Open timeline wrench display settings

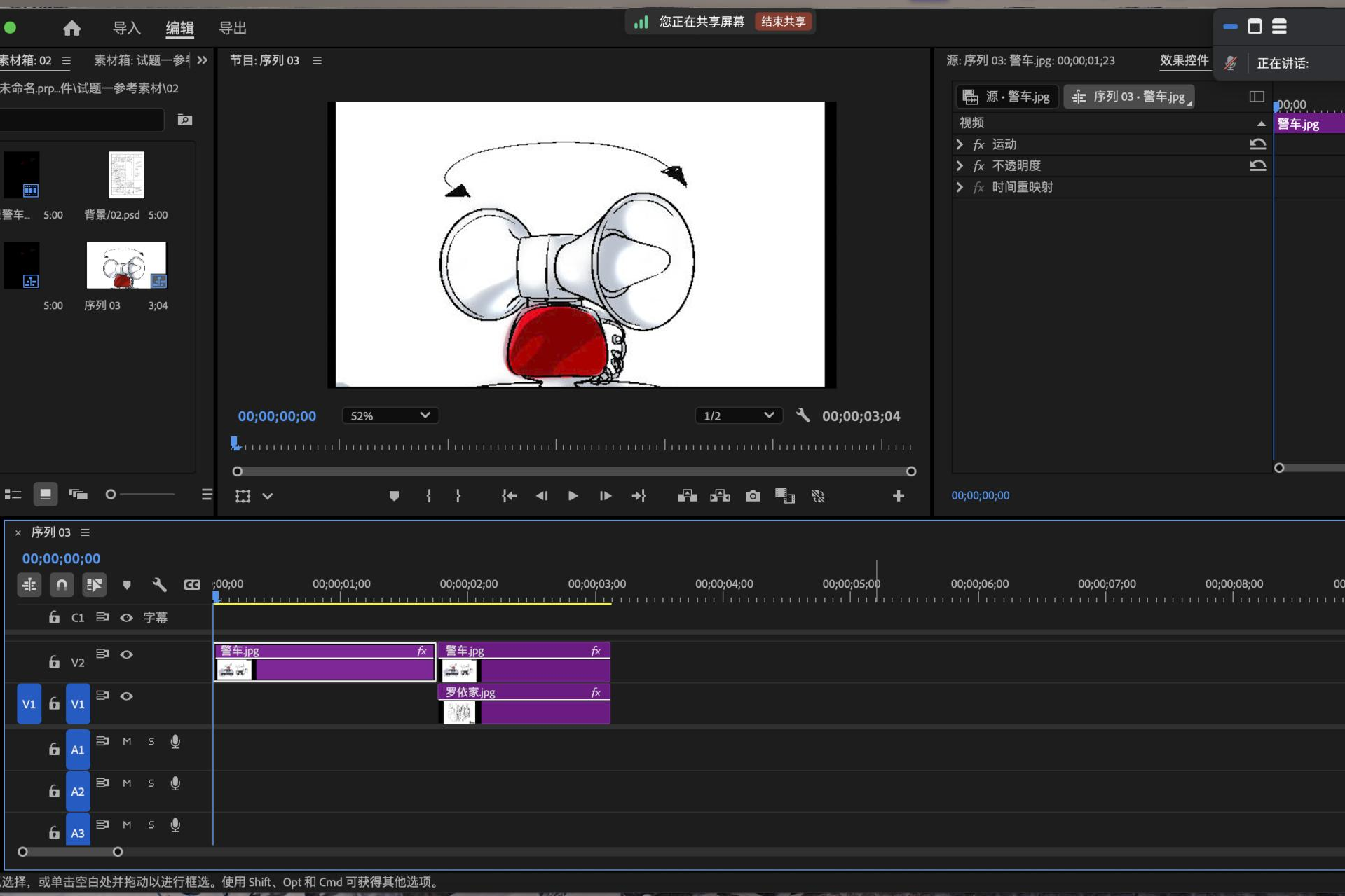[x=159, y=584]
